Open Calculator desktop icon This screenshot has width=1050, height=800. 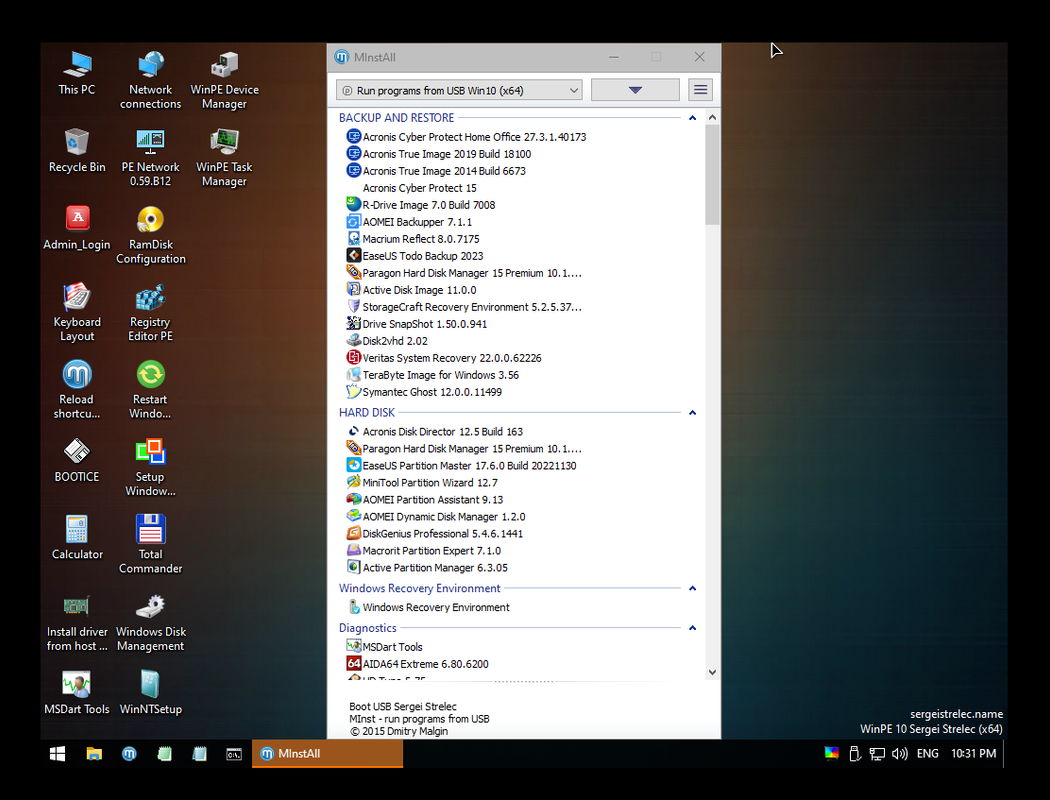[x=77, y=538]
